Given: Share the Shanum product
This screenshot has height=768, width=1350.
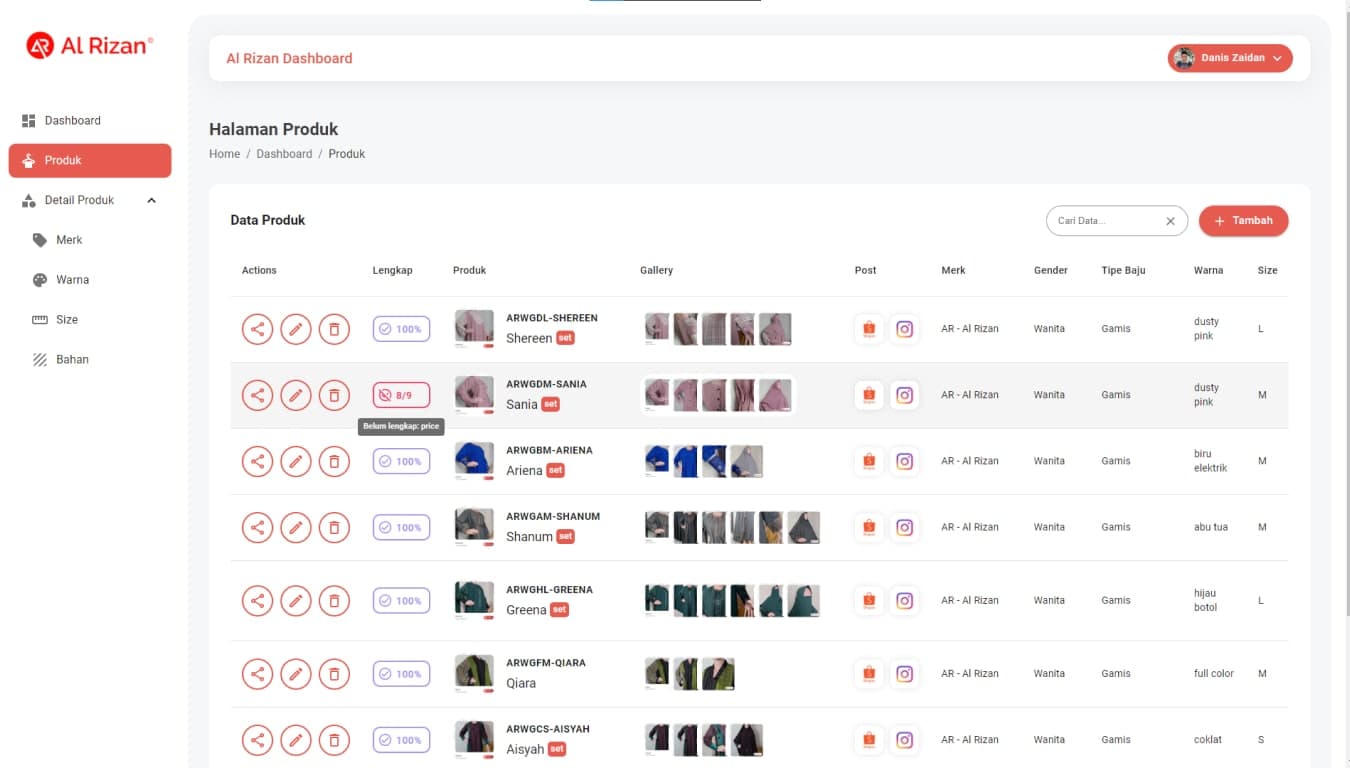Looking at the screenshot, I should (257, 527).
